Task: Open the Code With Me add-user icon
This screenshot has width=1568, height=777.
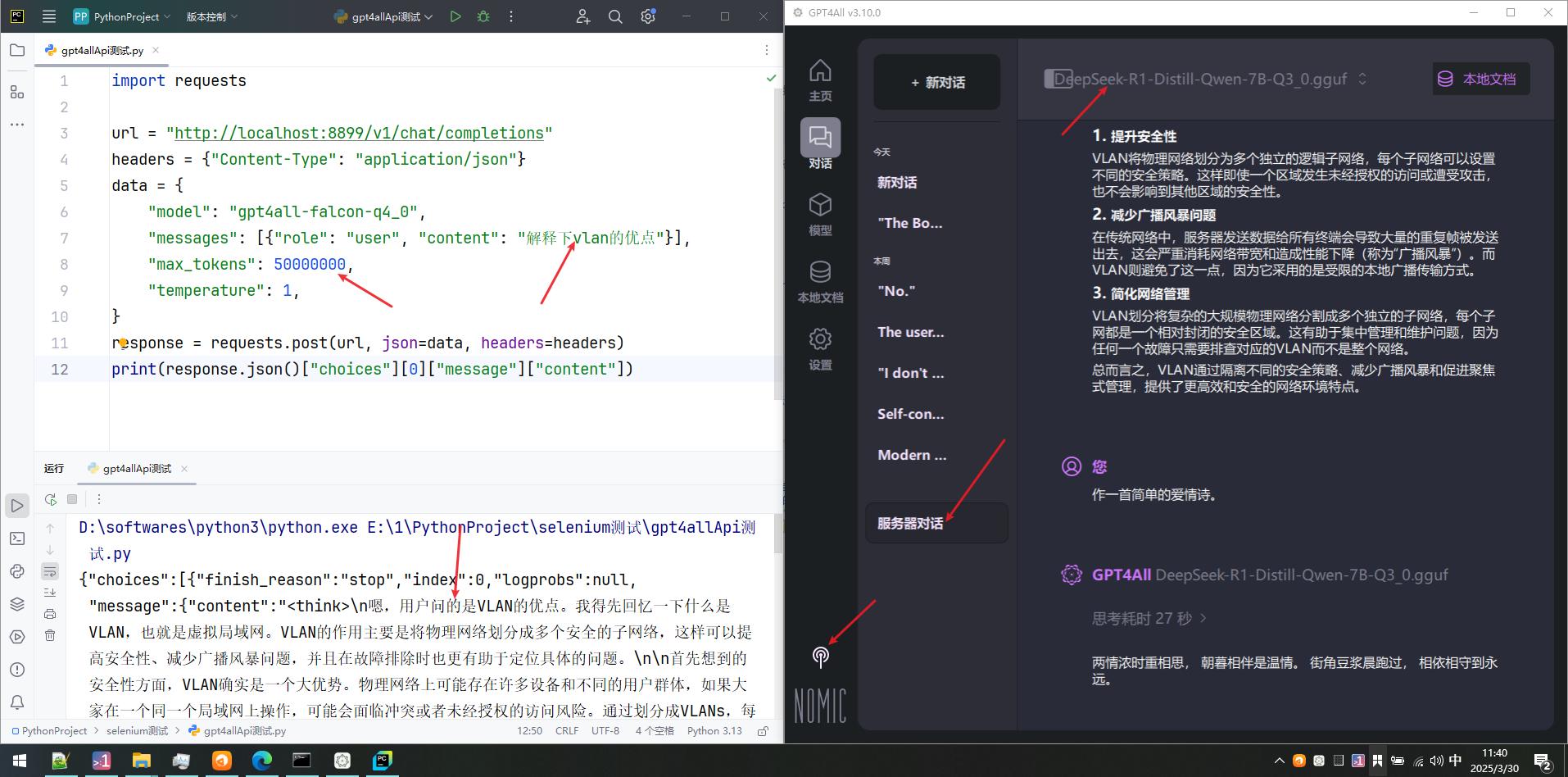Action: coord(582,16)
